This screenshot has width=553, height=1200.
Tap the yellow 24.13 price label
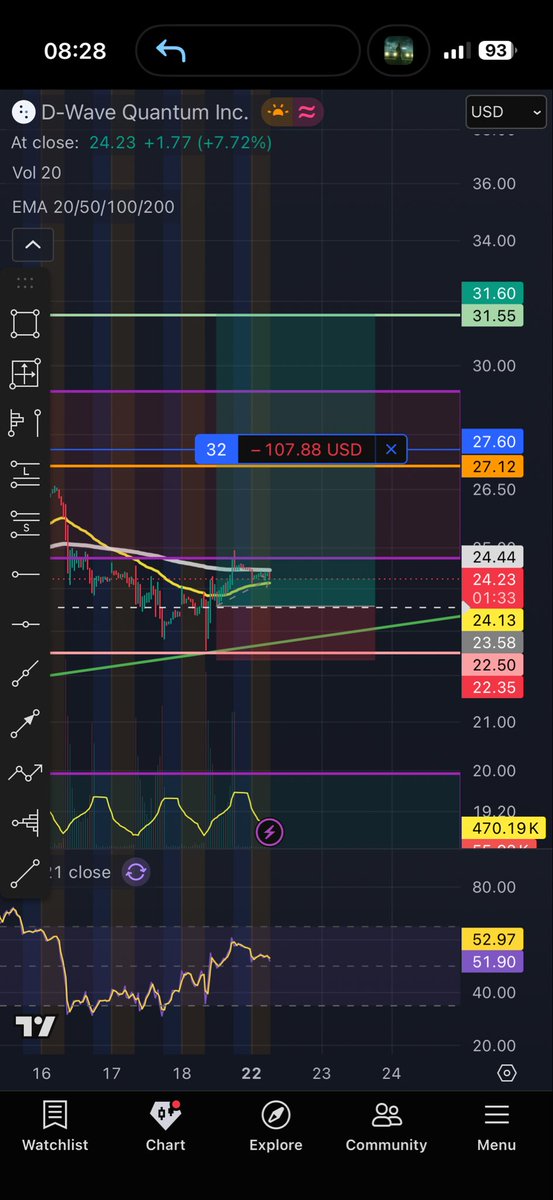(494, 620)
